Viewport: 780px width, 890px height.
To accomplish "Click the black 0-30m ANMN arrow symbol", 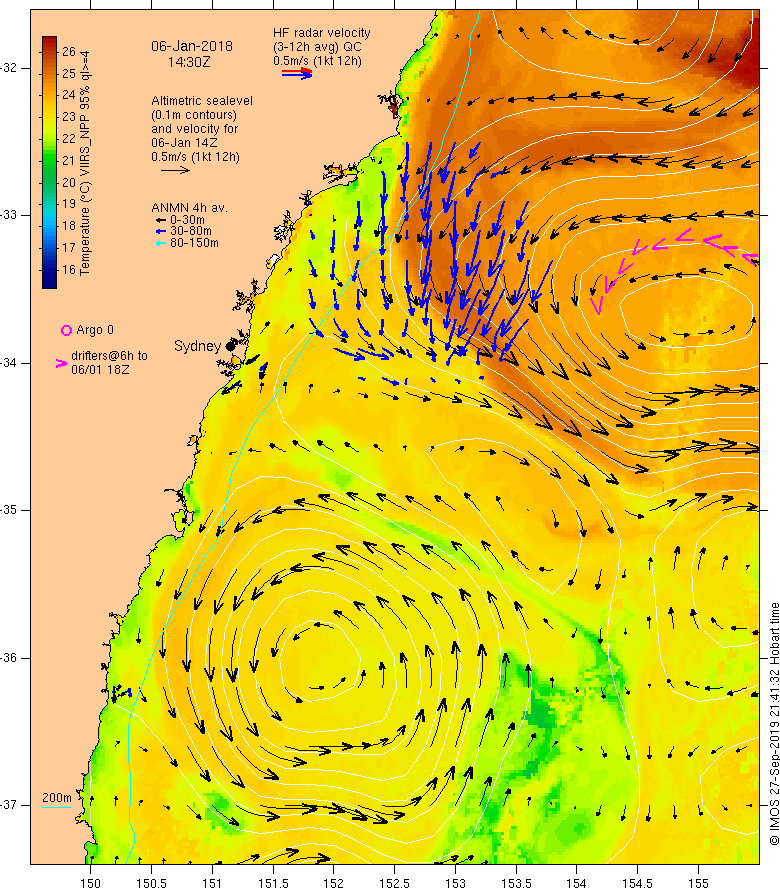I will (161, 220).
